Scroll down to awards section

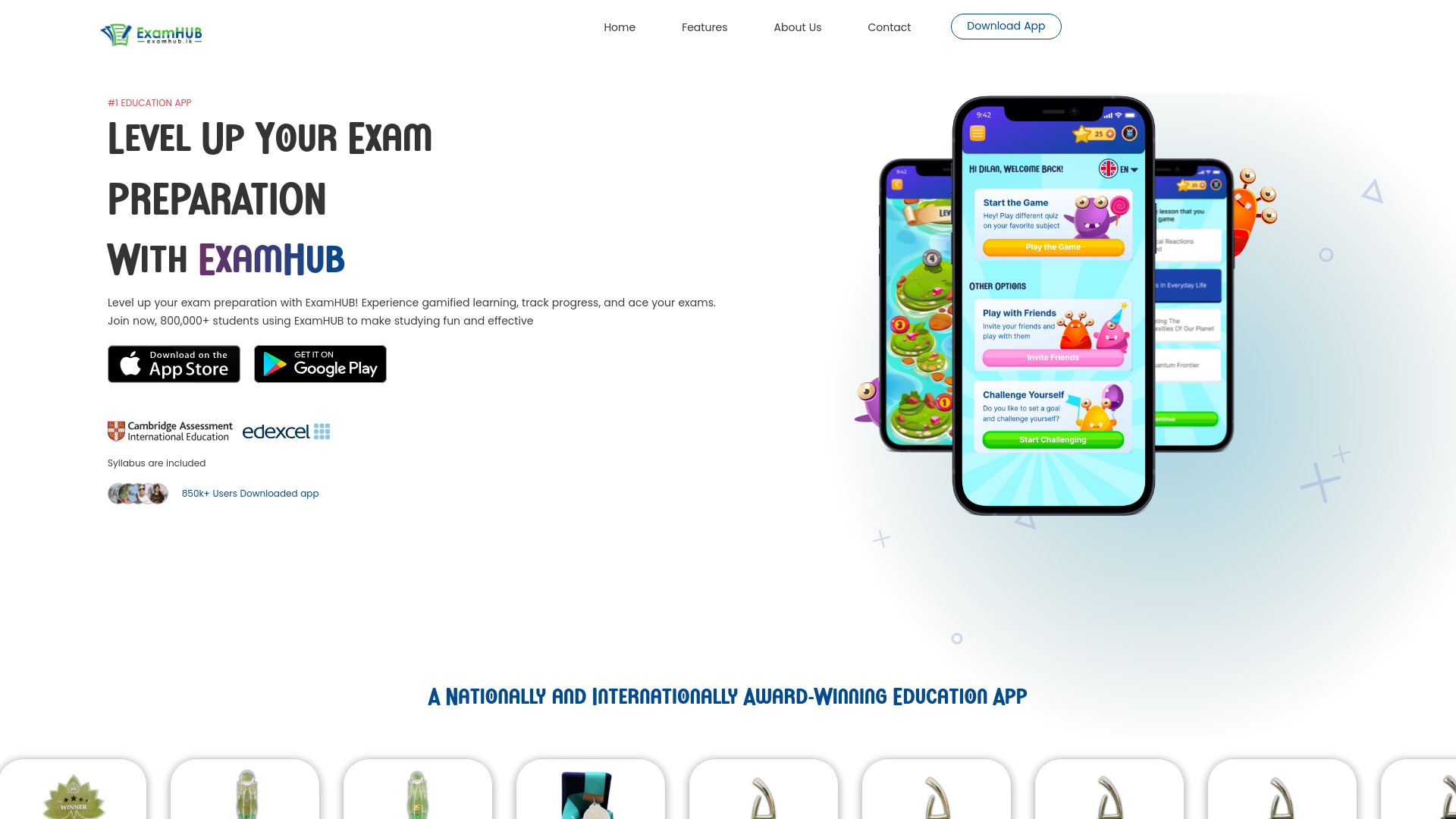[x=727, y=697]
